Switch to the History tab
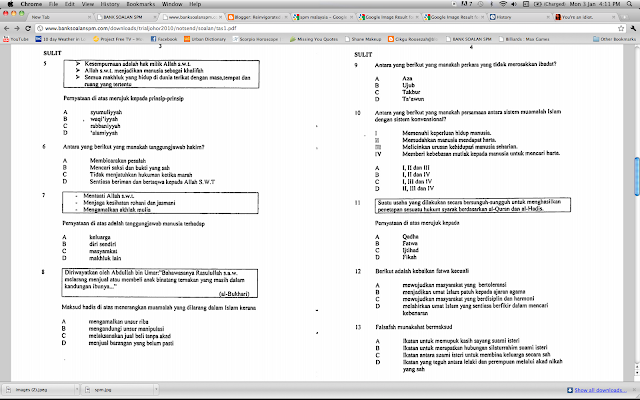Viewport: 640px width, 400px height. [x=519, y=17]
